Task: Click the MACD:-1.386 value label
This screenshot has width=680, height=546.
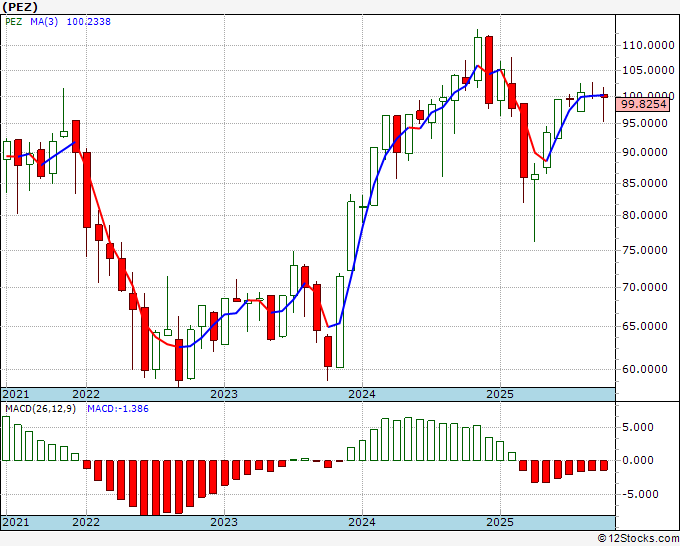Action: (x=118, y=409)
